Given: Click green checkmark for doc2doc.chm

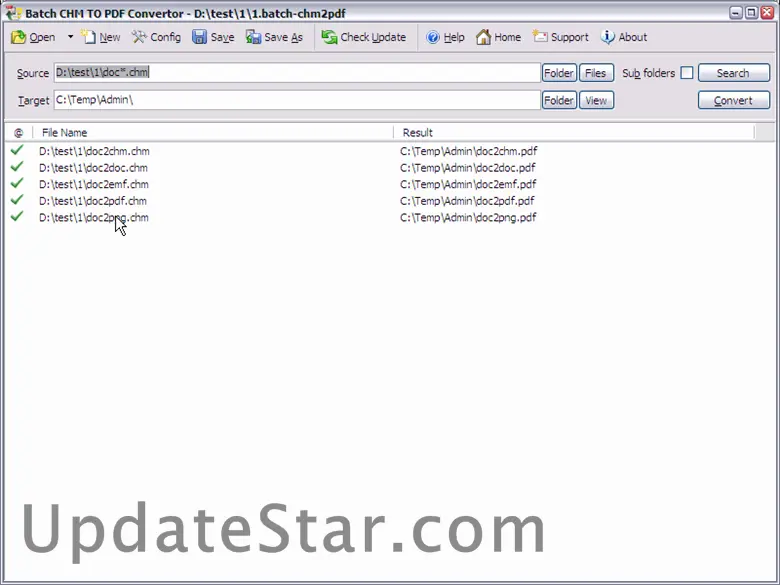Looking at the screenshot, I should click(17, 166).
